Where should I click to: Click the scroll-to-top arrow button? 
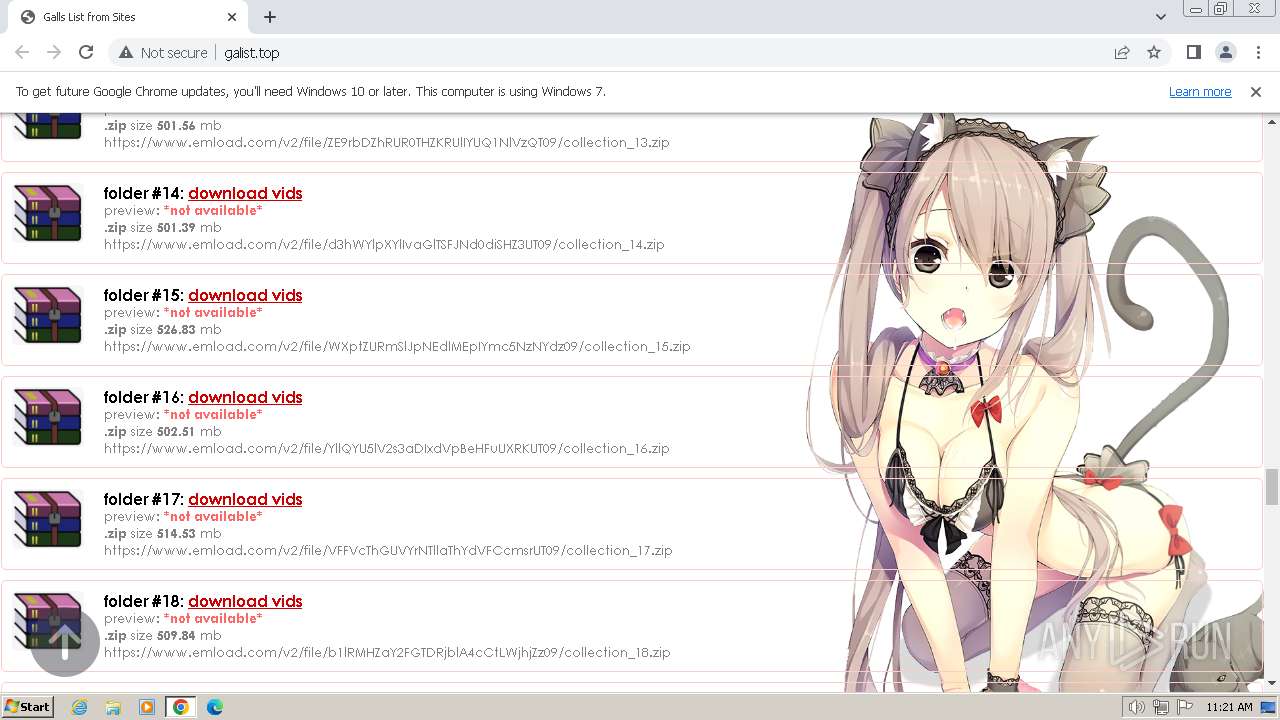point(65,642)
